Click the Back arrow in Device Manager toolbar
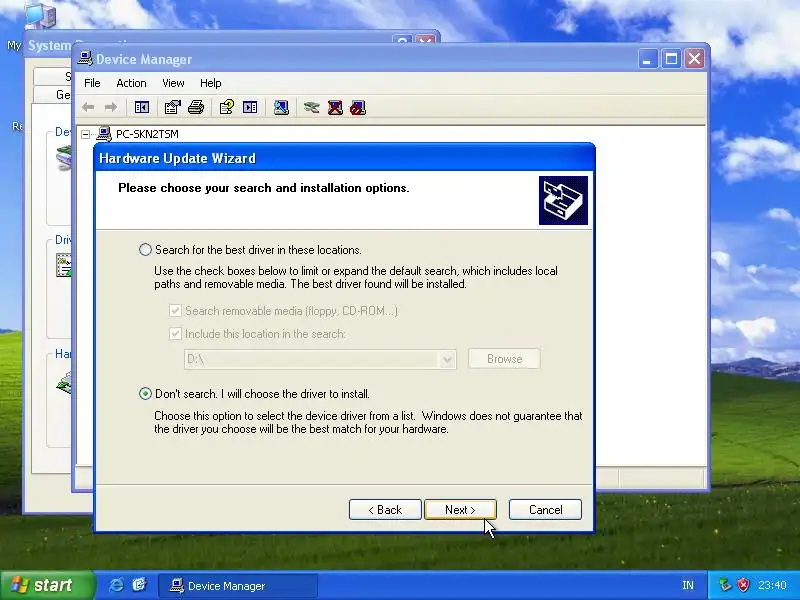This screenshot has height=600, width=800. click(x=88, y=107)
